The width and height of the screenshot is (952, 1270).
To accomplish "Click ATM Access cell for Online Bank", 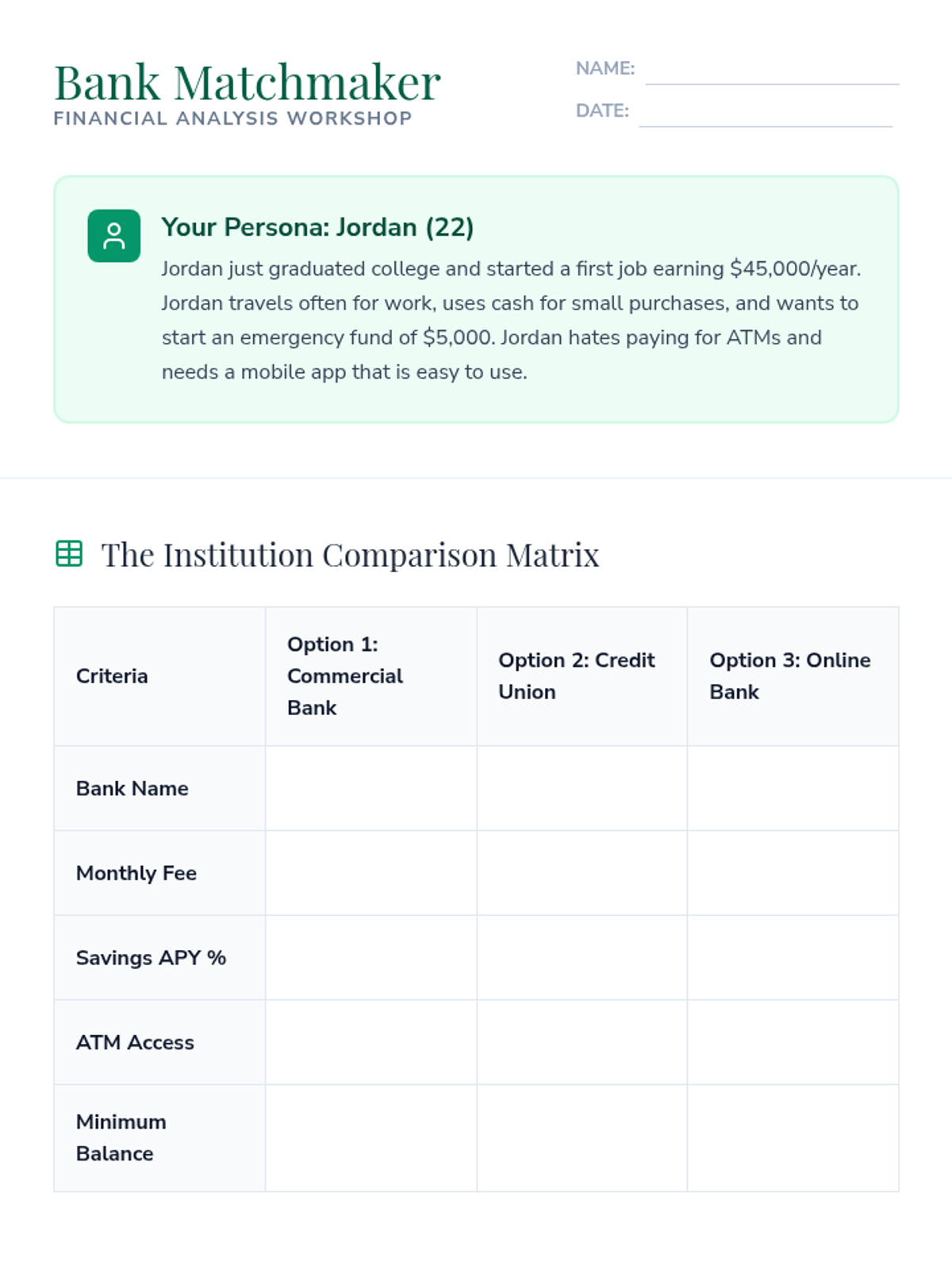I will coord(793,1042).
